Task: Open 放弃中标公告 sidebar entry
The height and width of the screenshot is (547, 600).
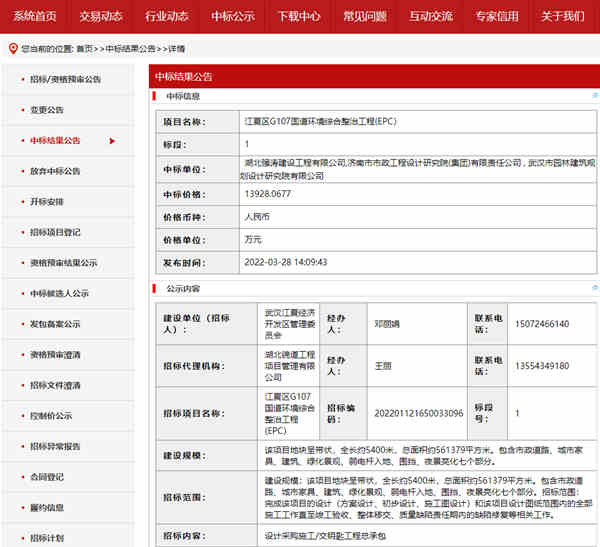Action: click(x=55, y=171)
